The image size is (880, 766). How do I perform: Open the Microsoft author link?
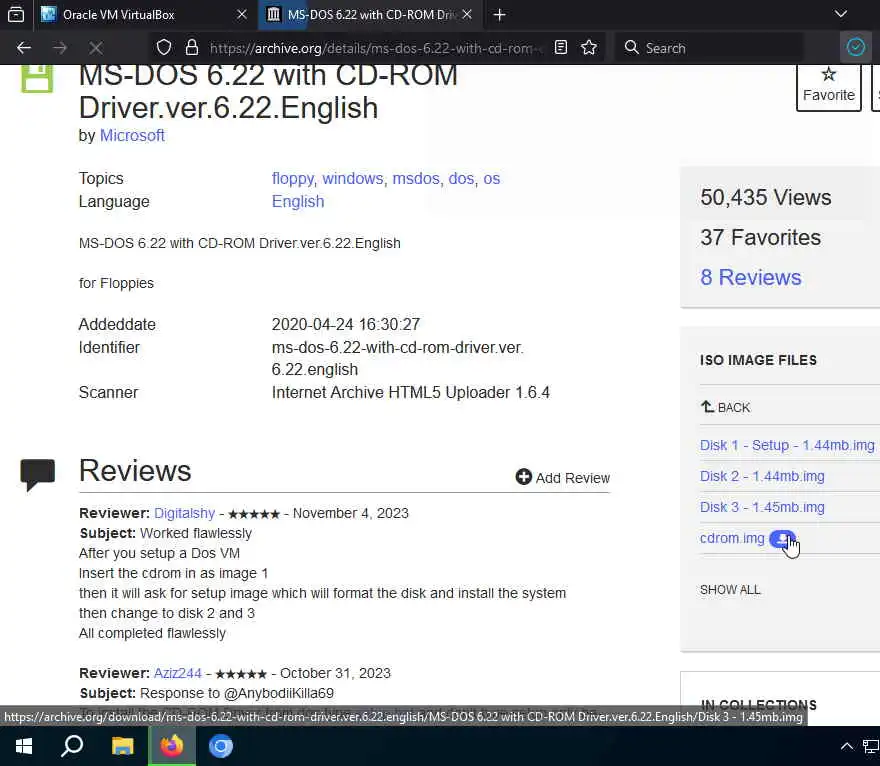pos(132,135)
